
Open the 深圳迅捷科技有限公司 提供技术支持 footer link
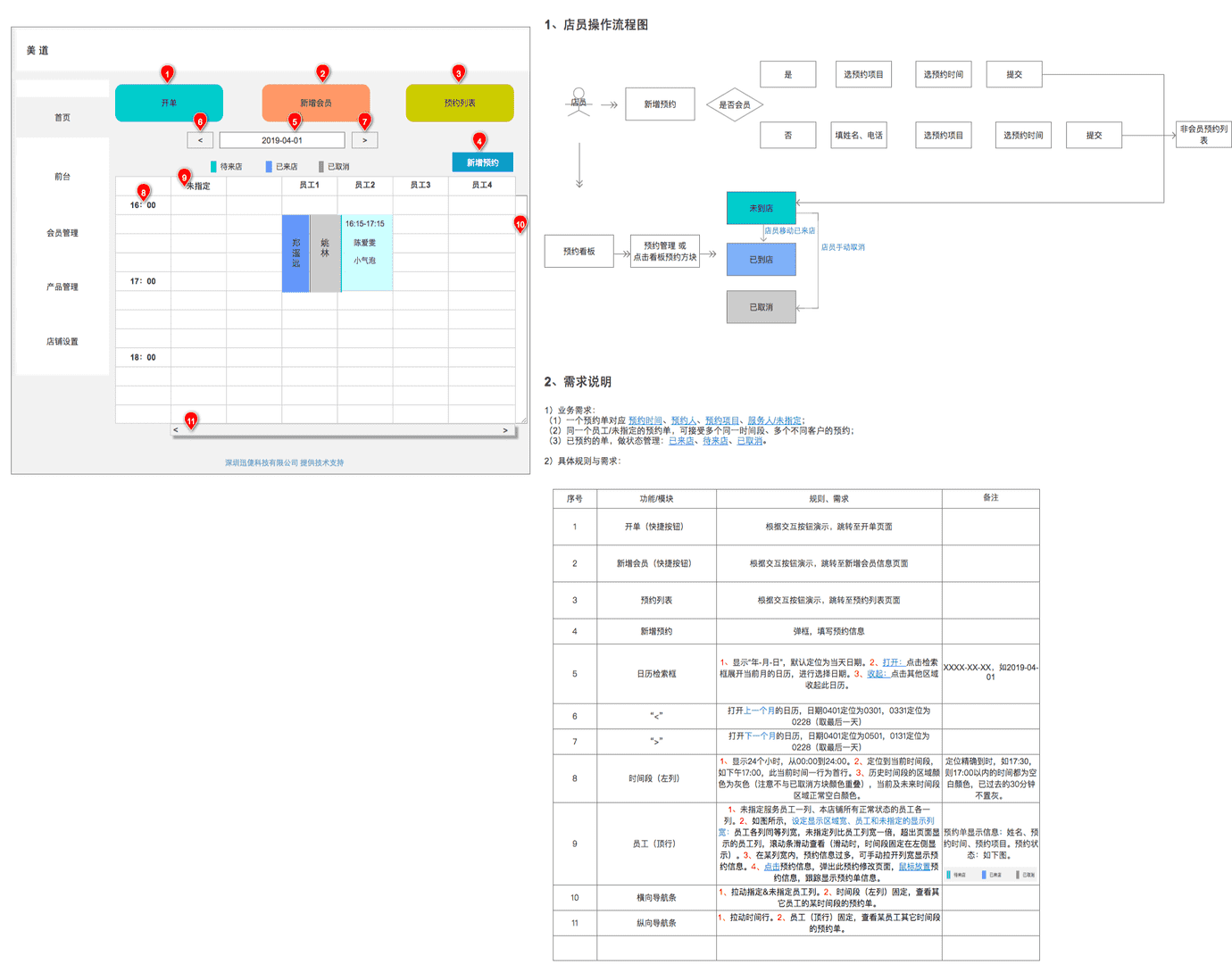[284, 462]
